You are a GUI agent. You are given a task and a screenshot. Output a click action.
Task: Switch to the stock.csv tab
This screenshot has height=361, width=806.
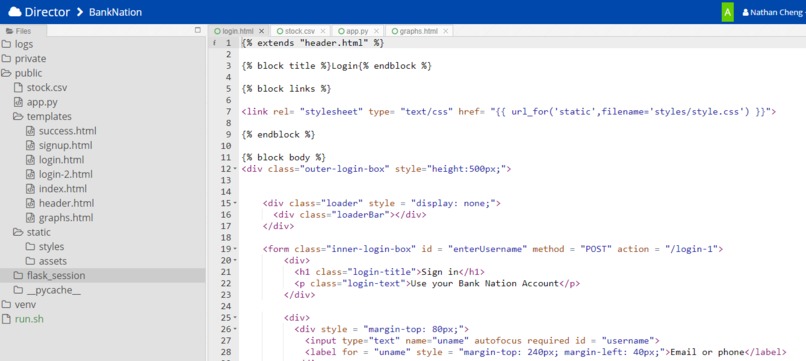click(300, 31)
